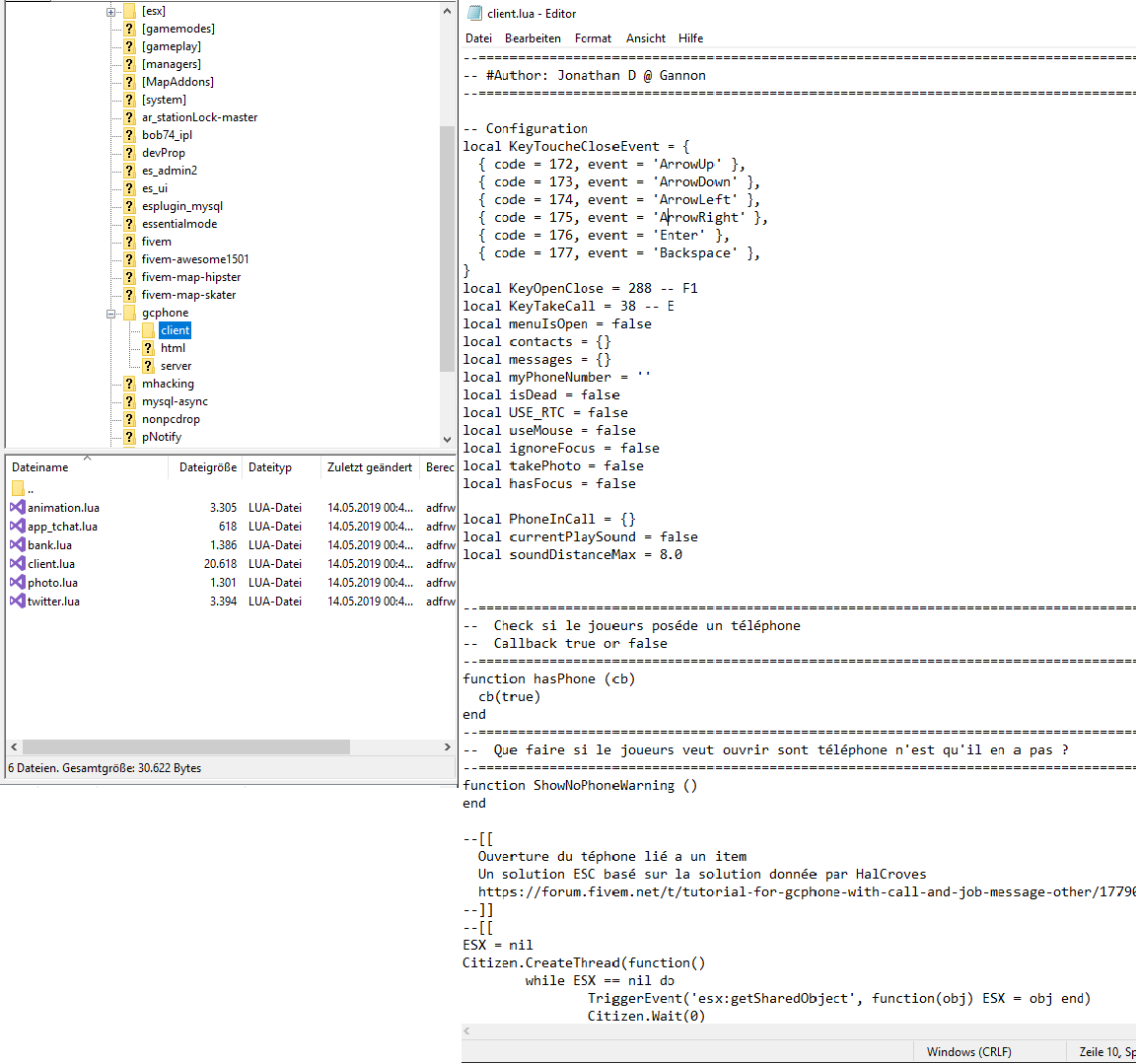
Task: Click the file list horizontal scrollbar right arrow
Action: (x=447, y=747)
